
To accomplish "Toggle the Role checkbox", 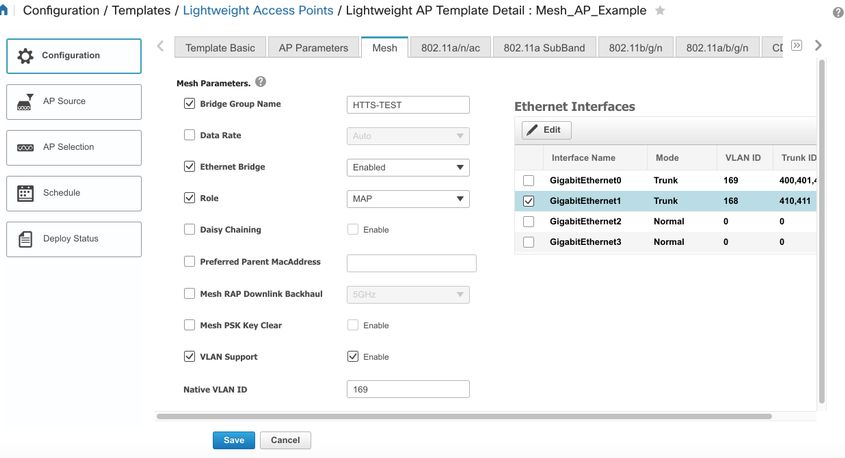I will point(189,198).
